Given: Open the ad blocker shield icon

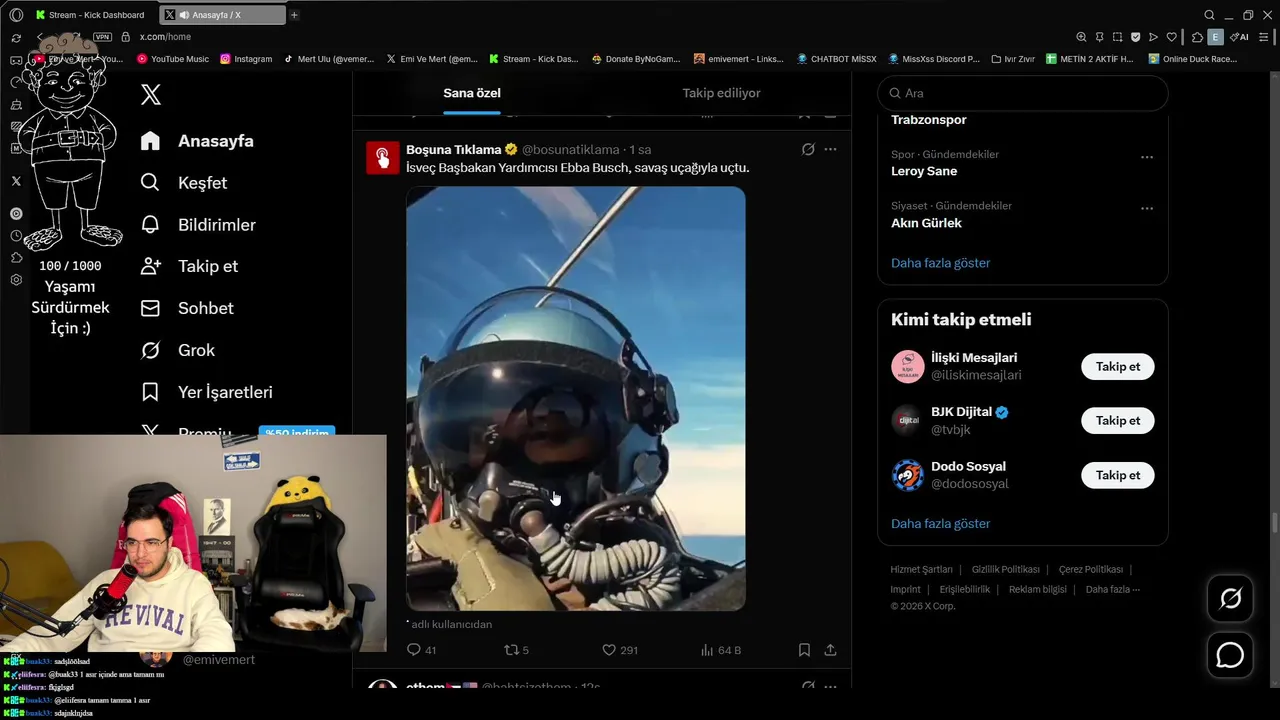Looking at the screenshot, I should pyautogui.click(x=1135, y=37).
